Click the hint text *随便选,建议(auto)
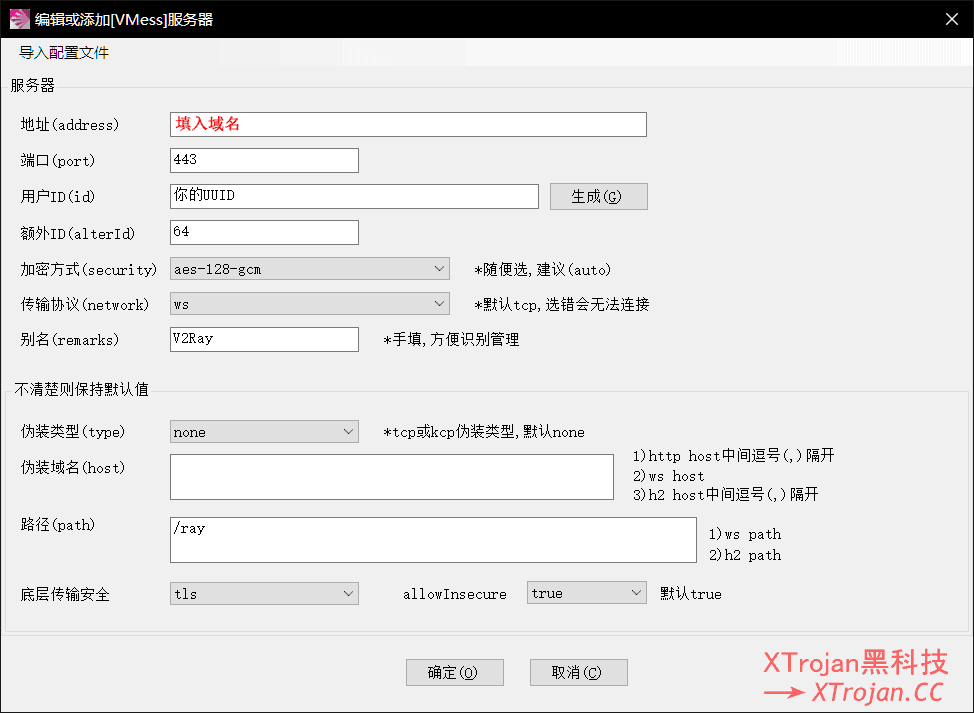974x713 pixels. [x=543, y=270]
